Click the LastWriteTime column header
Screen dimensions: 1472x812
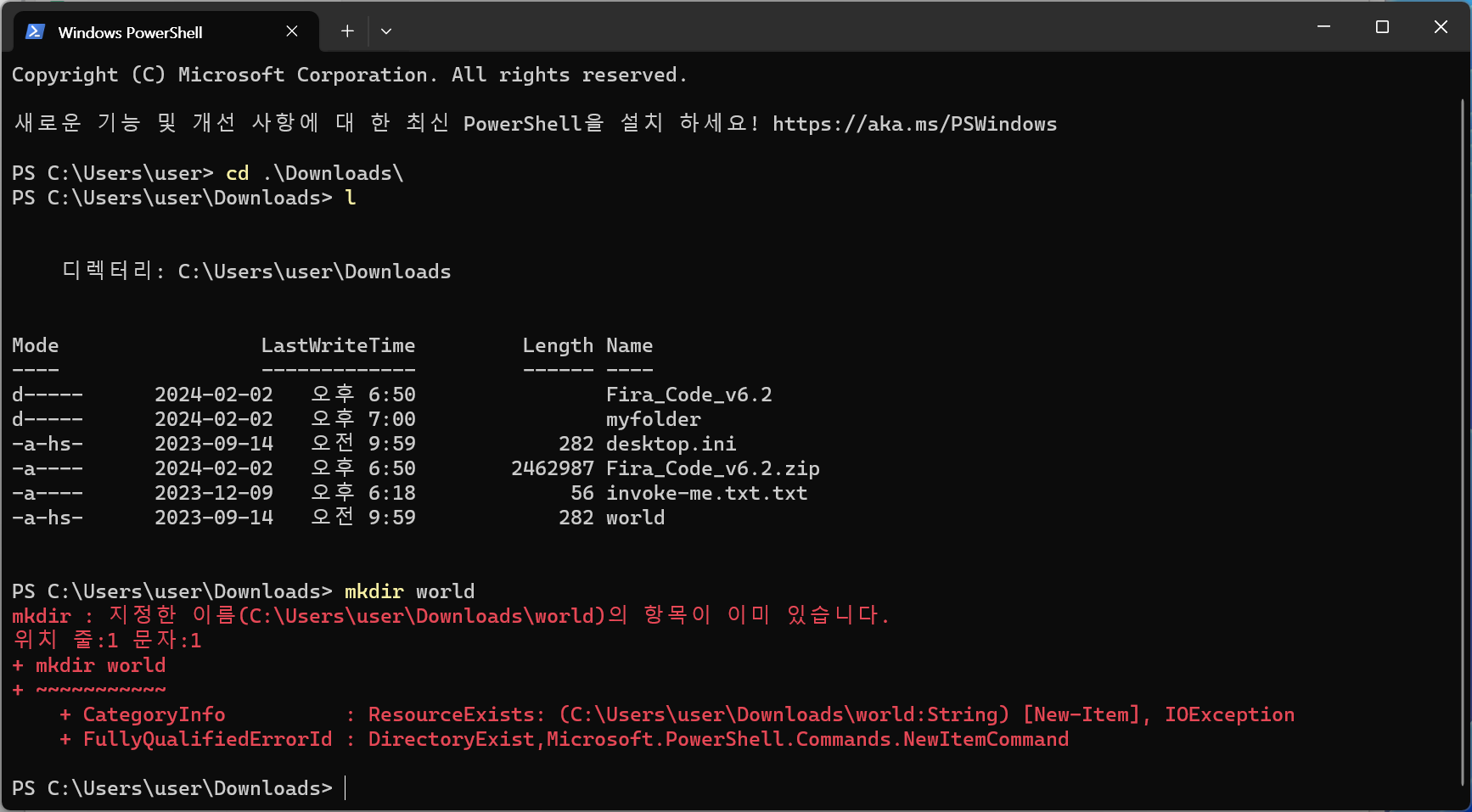[x=338, y=345]
